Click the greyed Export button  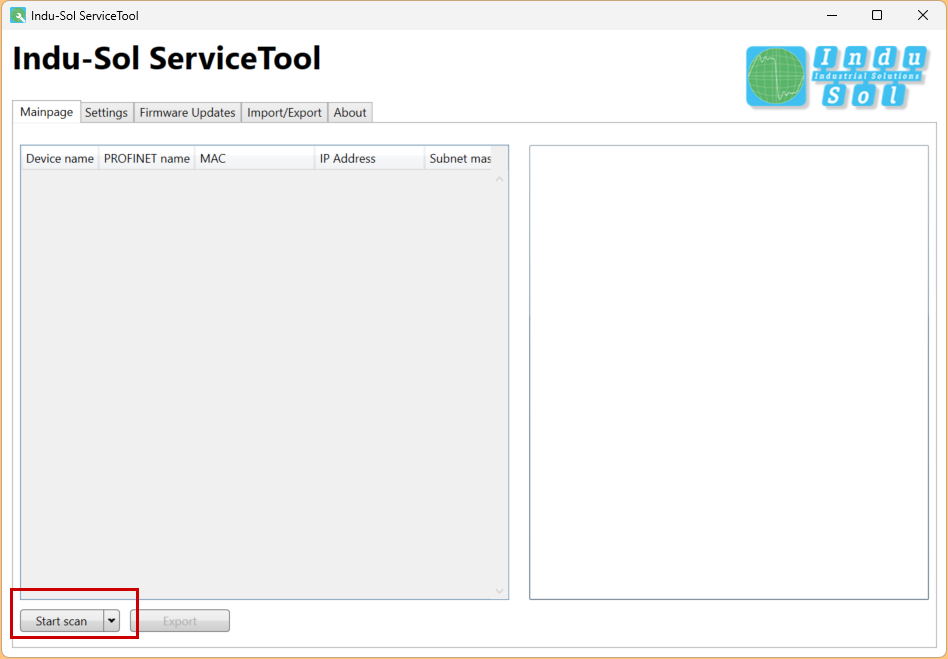180,621
